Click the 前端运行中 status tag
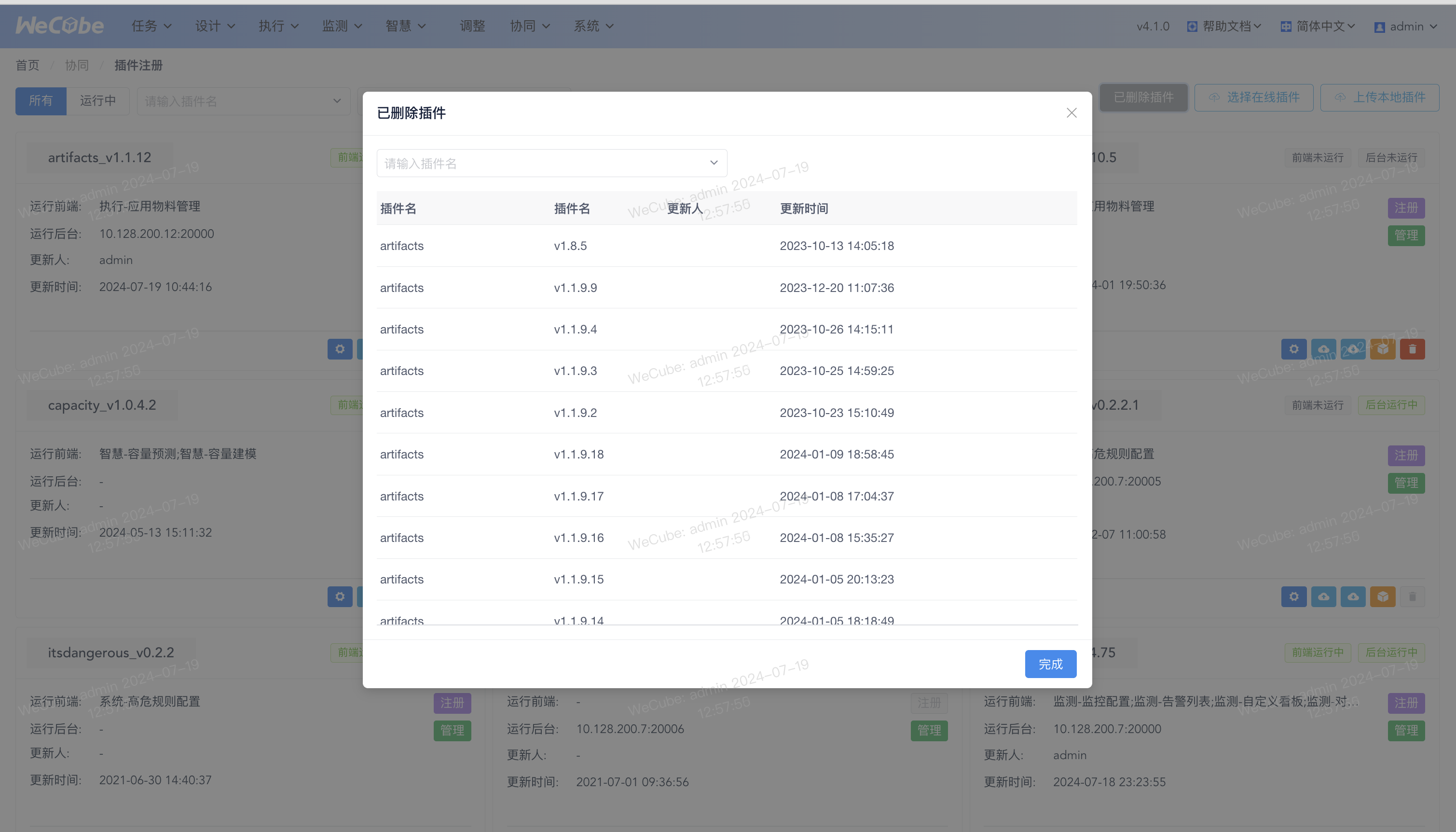 (x=1318, y=652)
